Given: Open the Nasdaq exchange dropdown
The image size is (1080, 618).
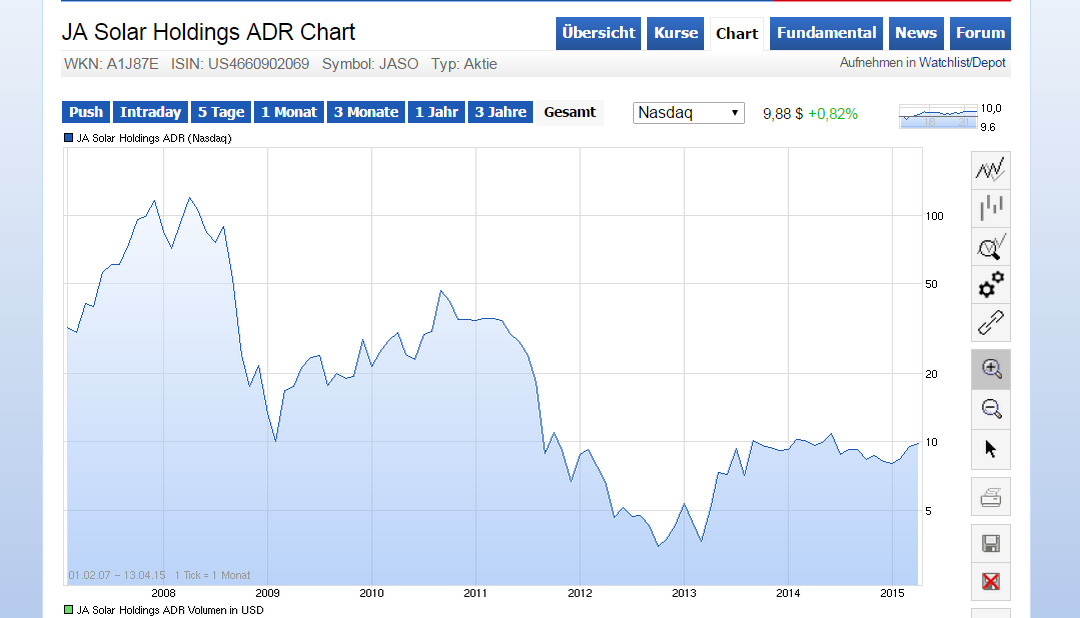Looking at the screenshot, I should (689, 113).
